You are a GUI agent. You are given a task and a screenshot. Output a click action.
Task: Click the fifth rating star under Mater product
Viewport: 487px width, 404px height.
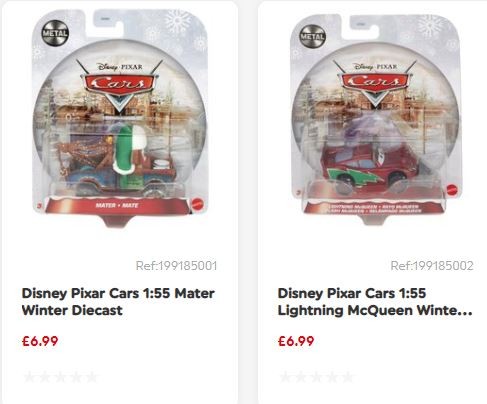click(x=92, y=377)
